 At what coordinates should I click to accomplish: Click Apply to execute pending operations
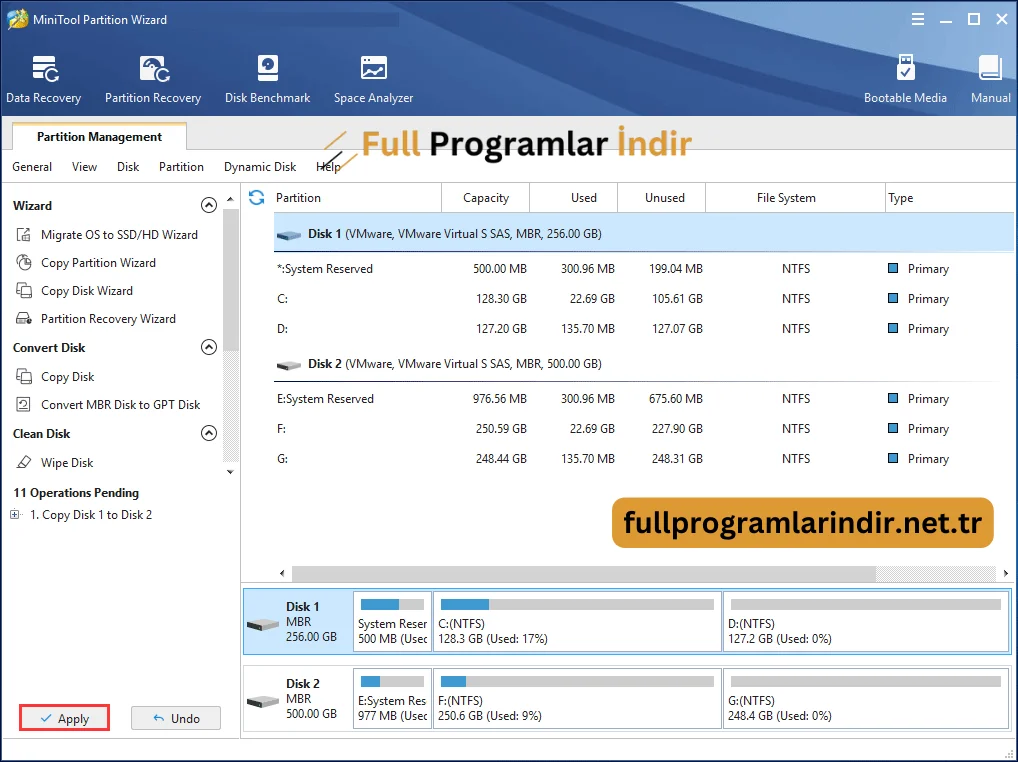click(64, 718)
